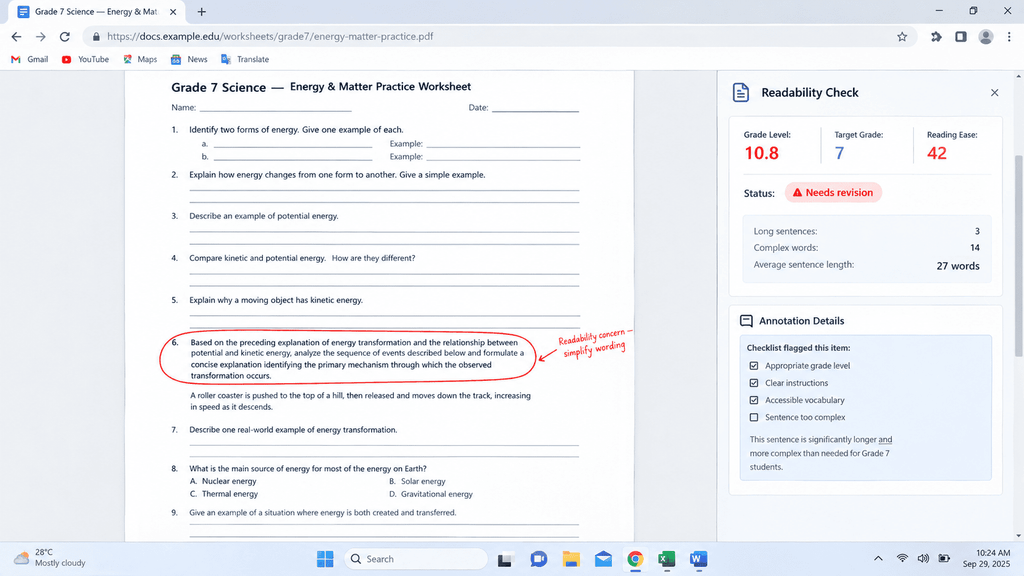Open Maps bookmark
Viewport: 1024px width, 576px height.
tap(140, 59)
